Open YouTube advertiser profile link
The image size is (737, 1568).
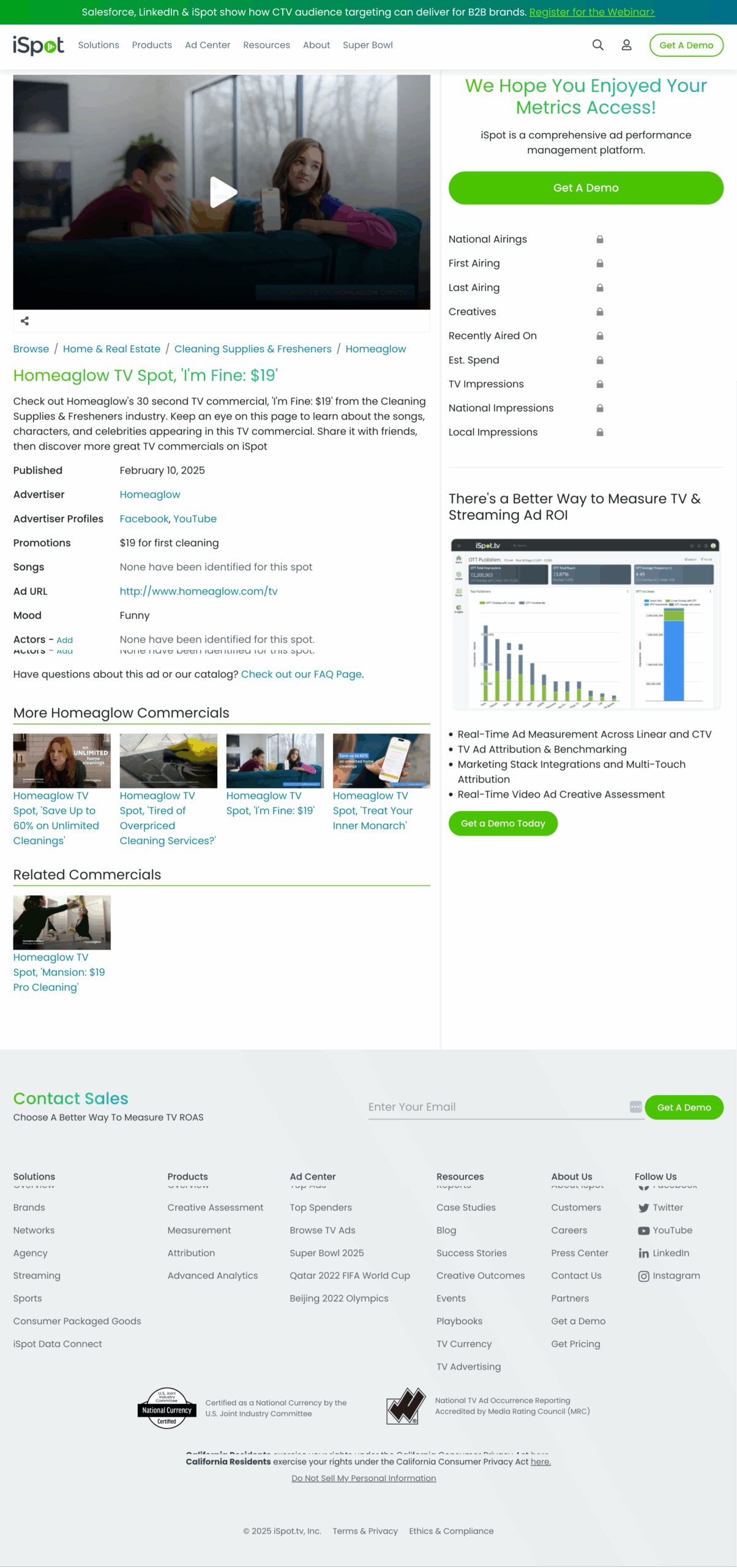click(195, 519)
